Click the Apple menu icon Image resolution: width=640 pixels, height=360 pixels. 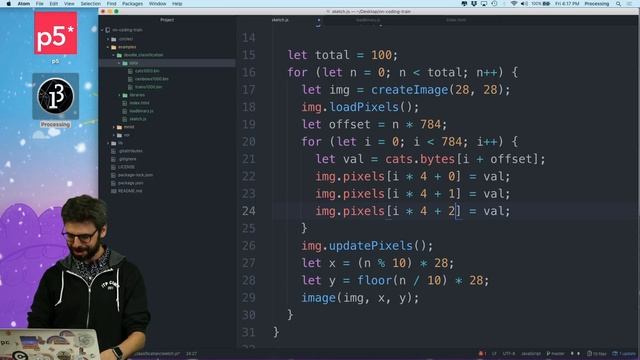click(x=9, y=4)
